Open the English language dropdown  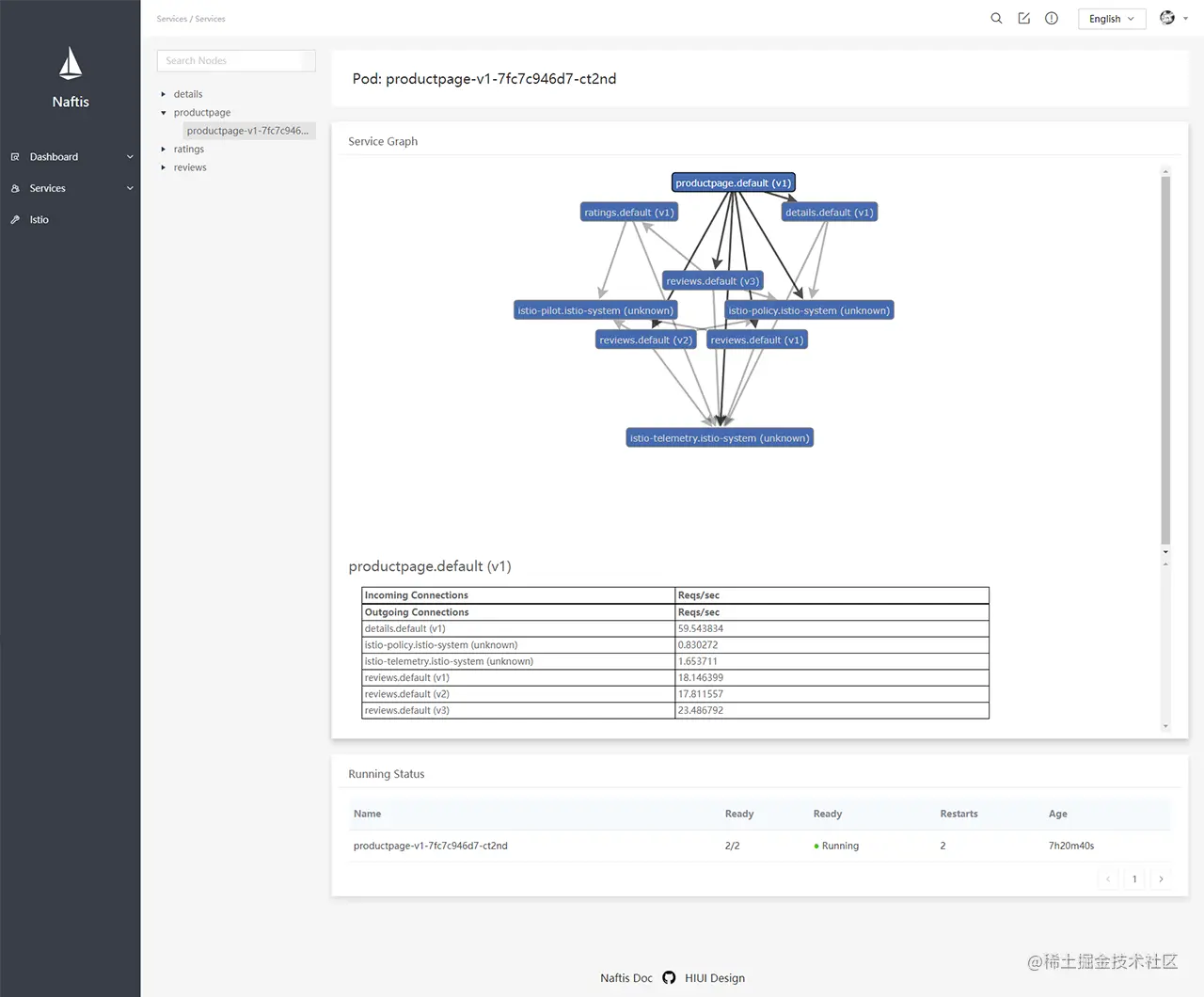pos(1112,19)
